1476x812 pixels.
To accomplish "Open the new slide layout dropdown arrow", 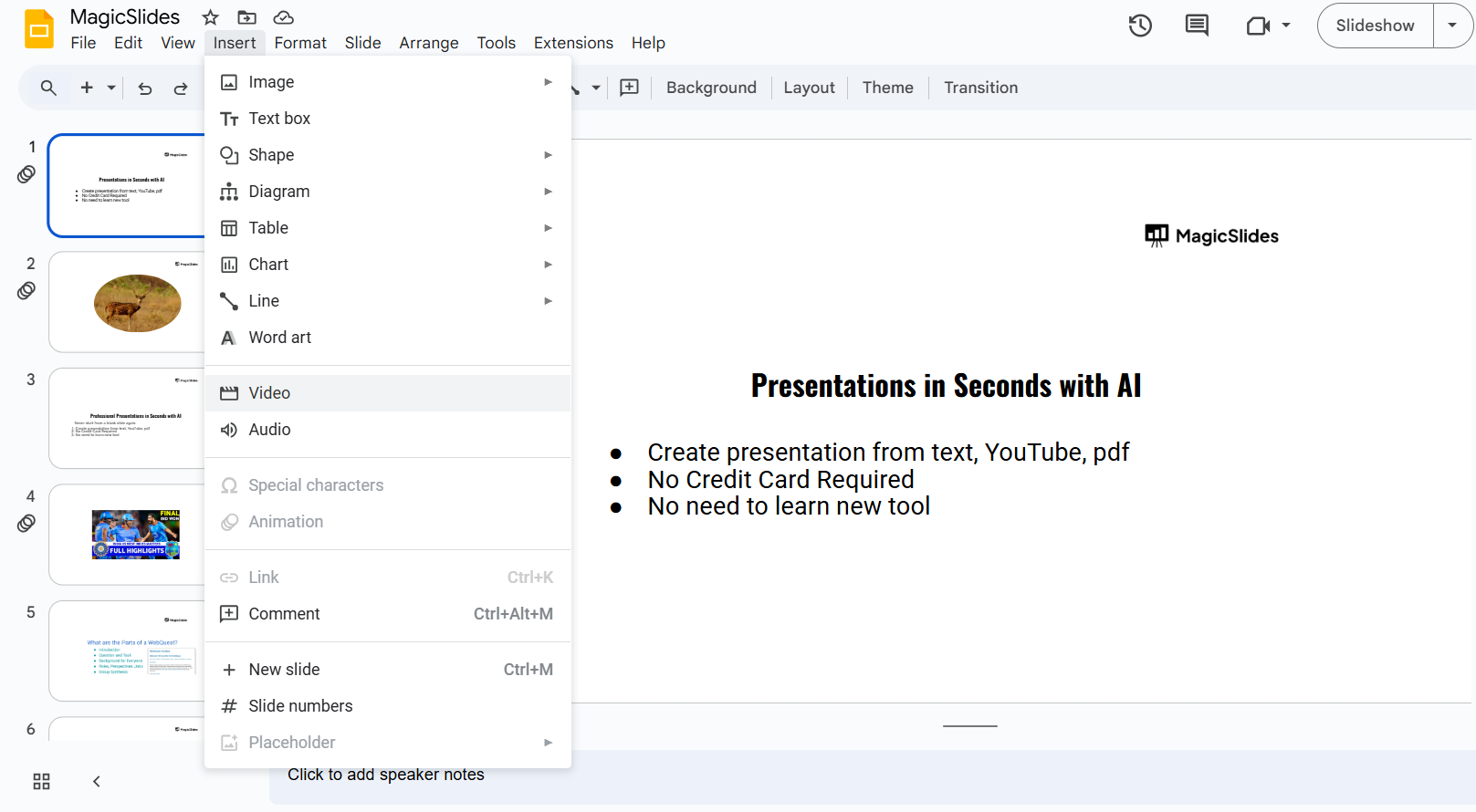I will tap(111, 88).
